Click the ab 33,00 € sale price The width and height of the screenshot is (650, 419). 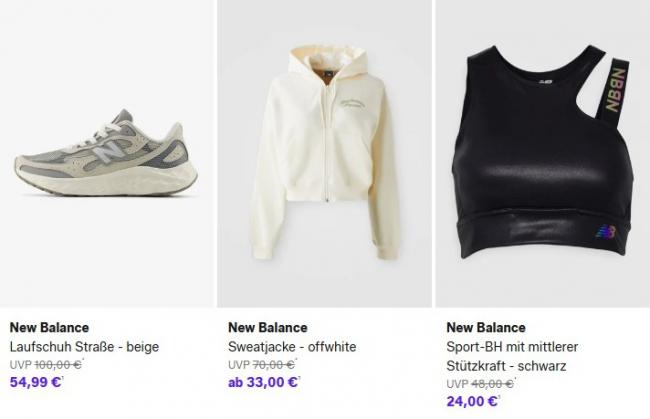[x=263, y=382]
